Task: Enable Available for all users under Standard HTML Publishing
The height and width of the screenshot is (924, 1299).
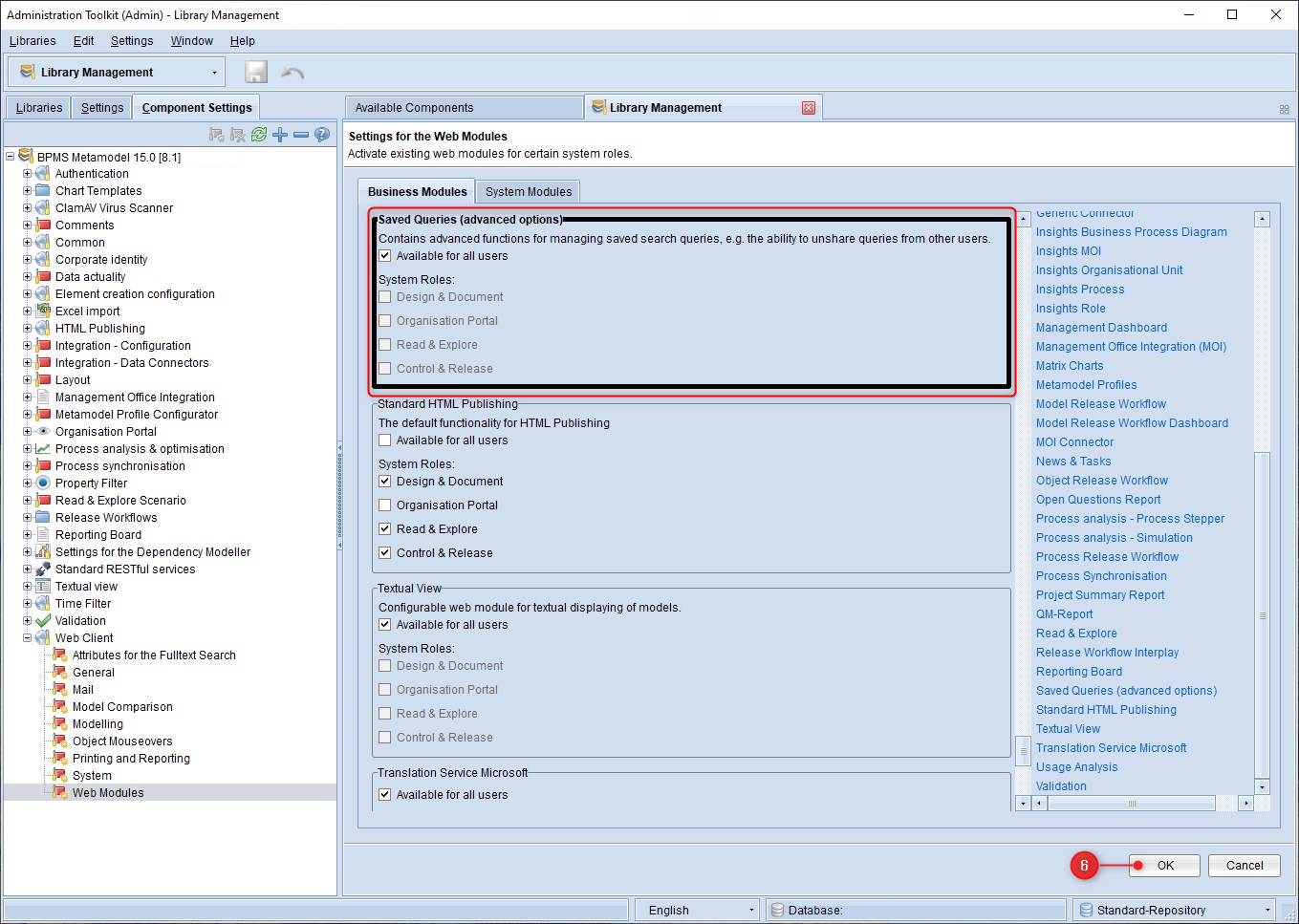Action: 385,441
